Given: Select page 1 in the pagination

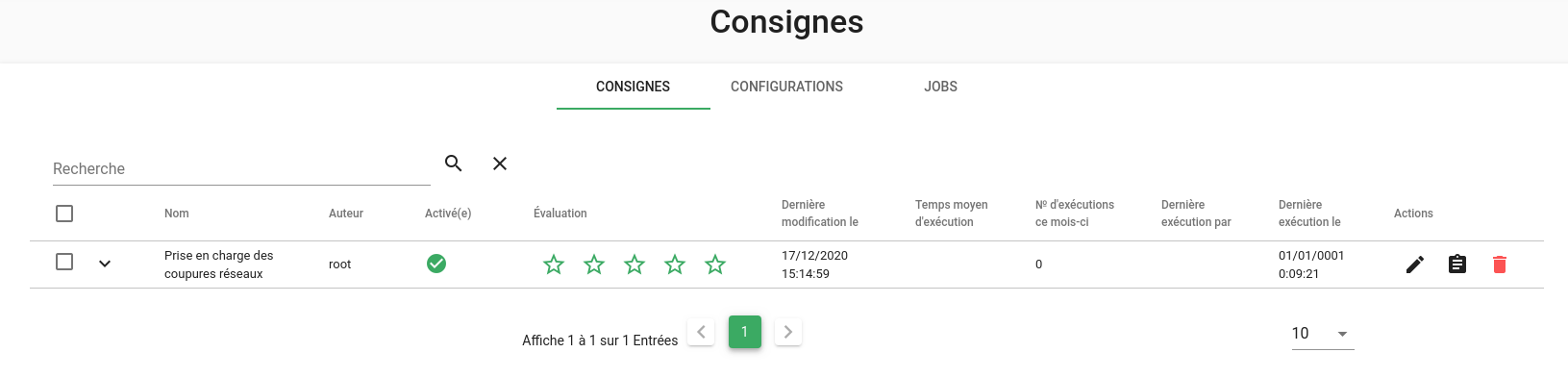Looking at the screenshot, I should tap(745, 332).
